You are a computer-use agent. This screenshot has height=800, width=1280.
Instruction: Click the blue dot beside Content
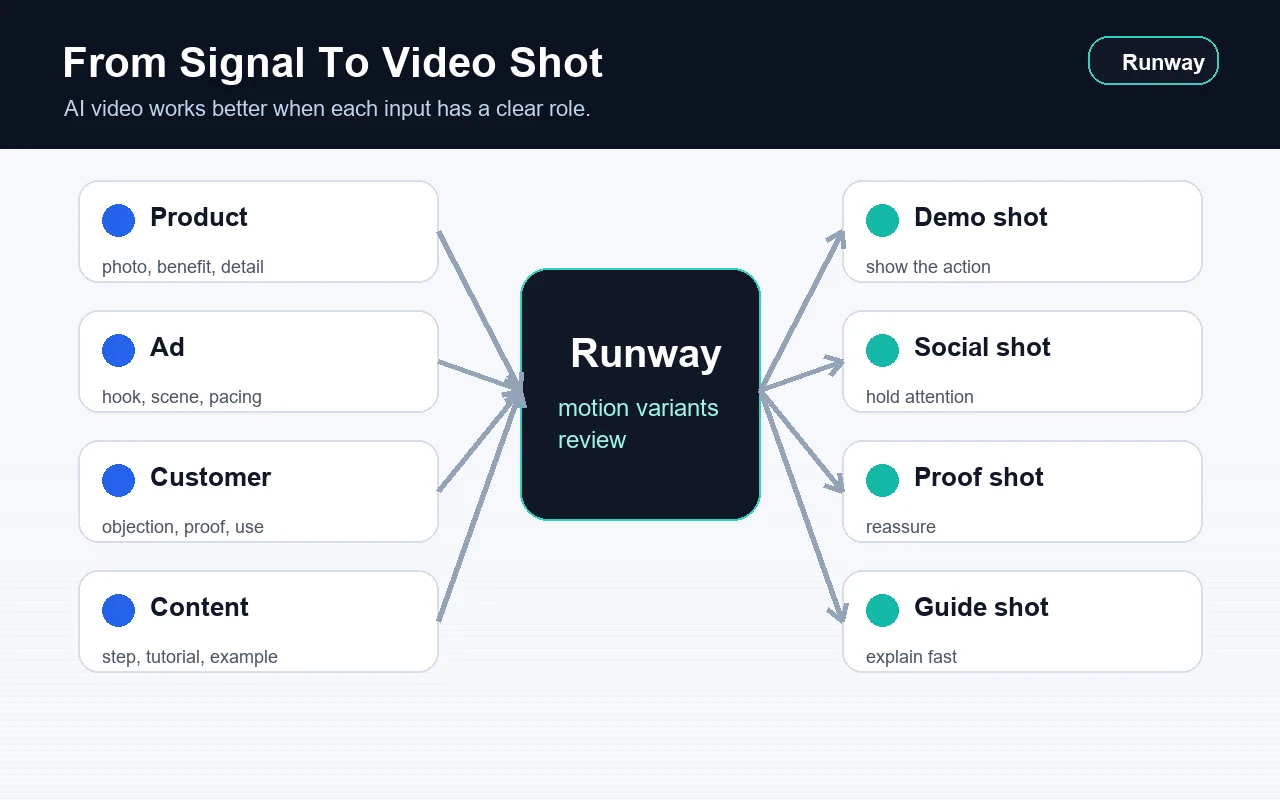(118, 610)
